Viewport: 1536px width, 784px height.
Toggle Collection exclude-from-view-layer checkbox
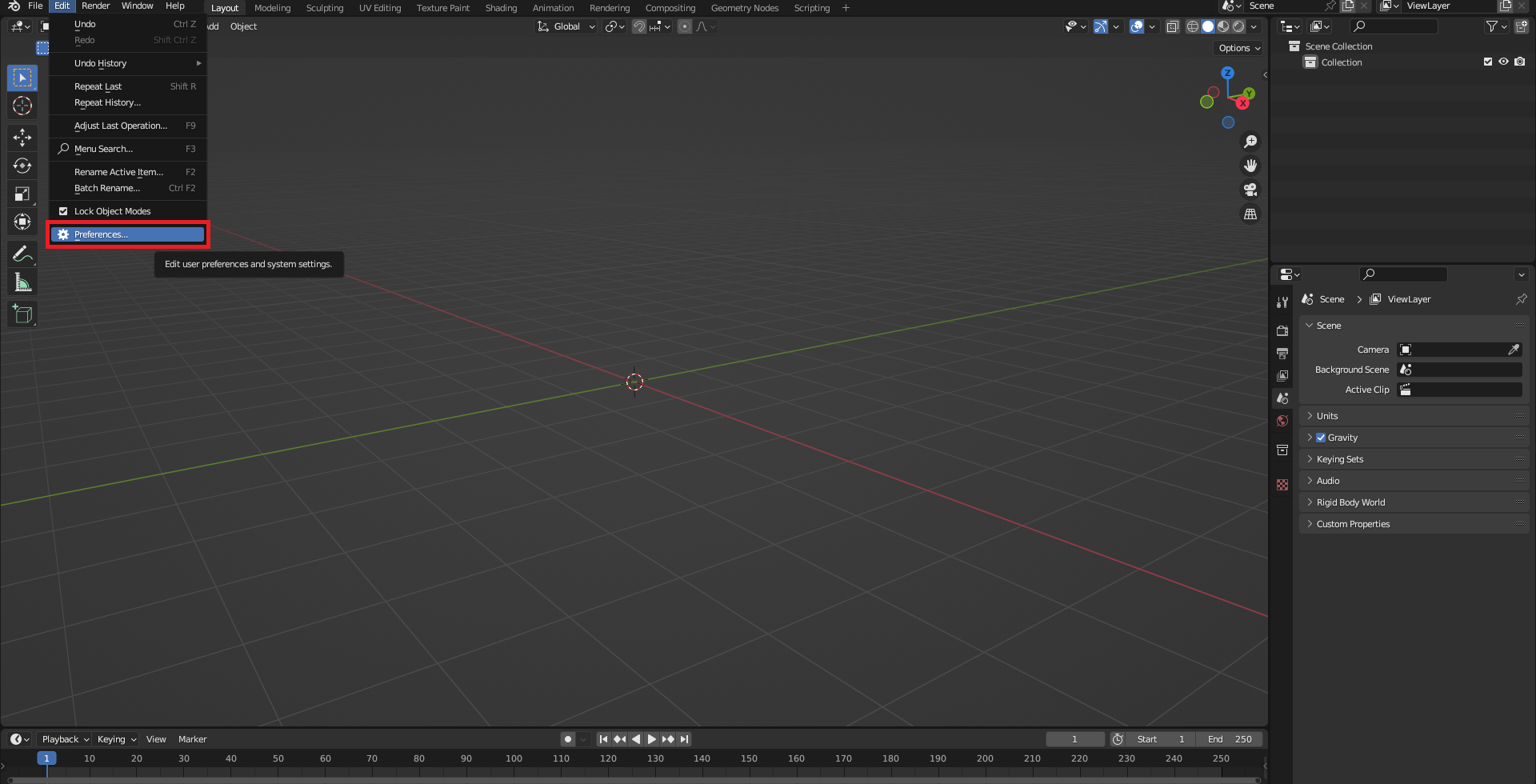coord(1488,62)
